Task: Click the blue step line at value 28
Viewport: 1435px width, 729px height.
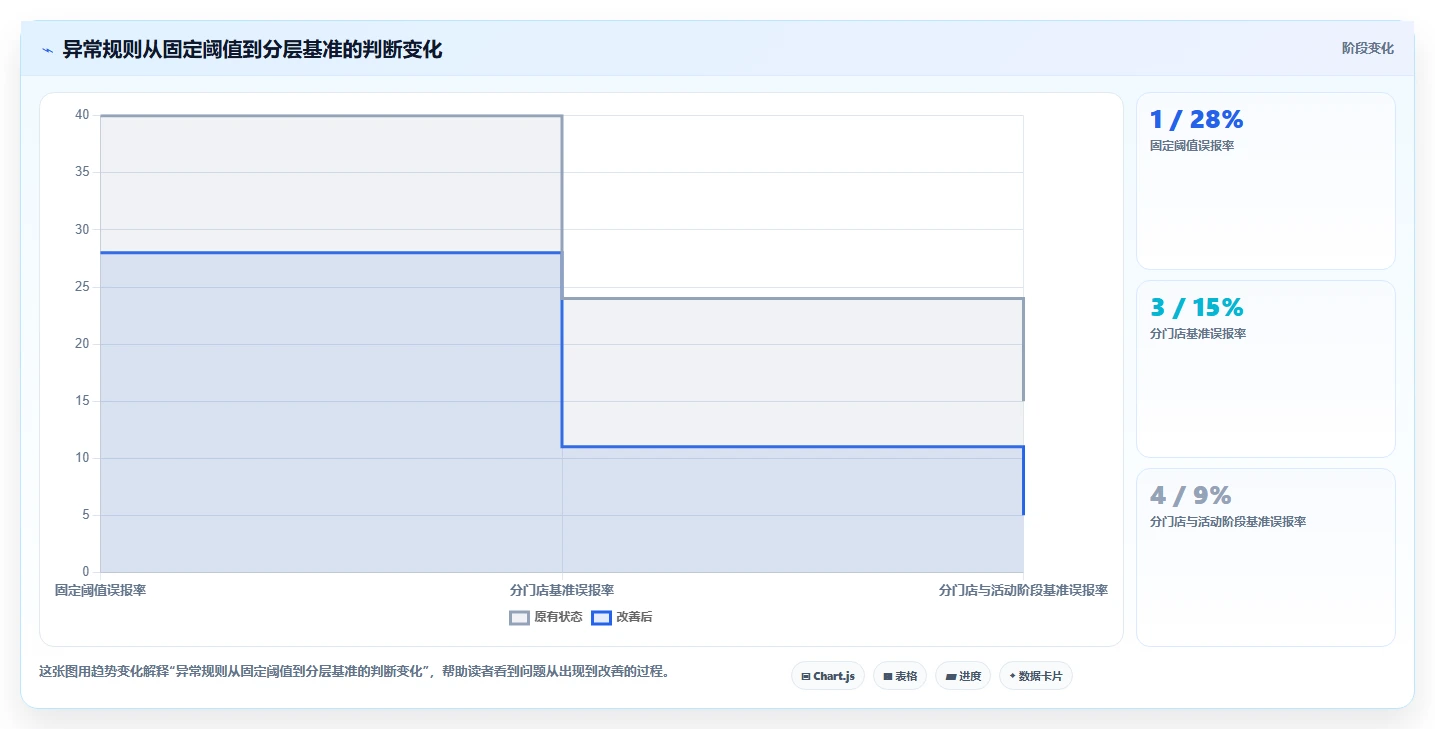Action: tap(330, 252)
